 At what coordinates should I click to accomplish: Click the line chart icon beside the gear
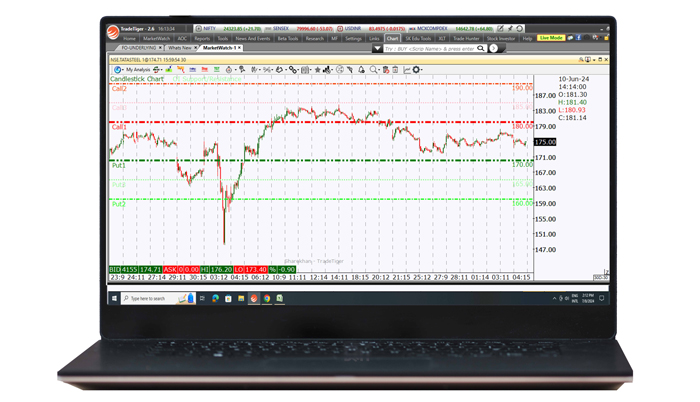coord(407,70)
